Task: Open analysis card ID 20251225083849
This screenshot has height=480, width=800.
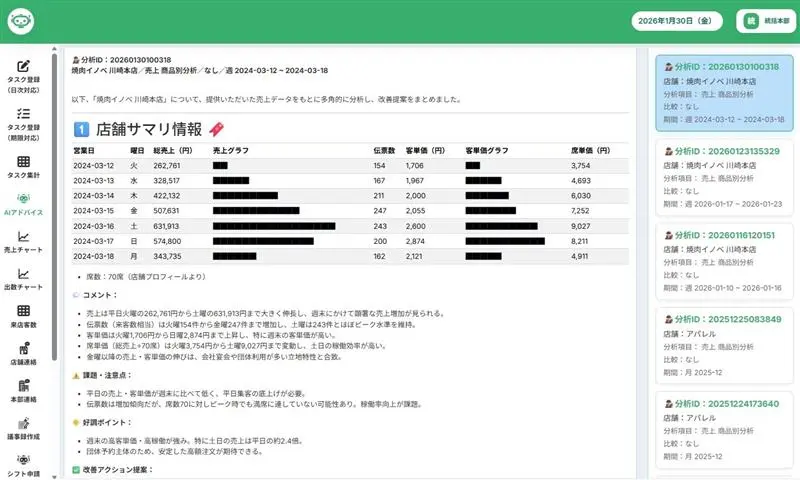Action: click(x=724, y=346)
